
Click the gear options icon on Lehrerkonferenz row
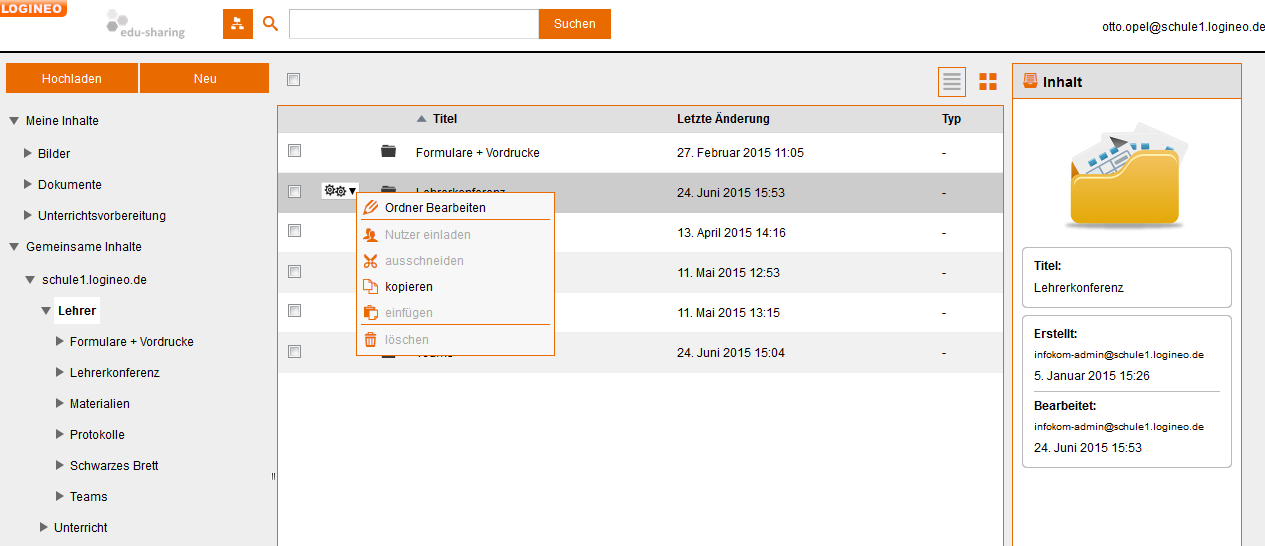(x=336, y=191)
